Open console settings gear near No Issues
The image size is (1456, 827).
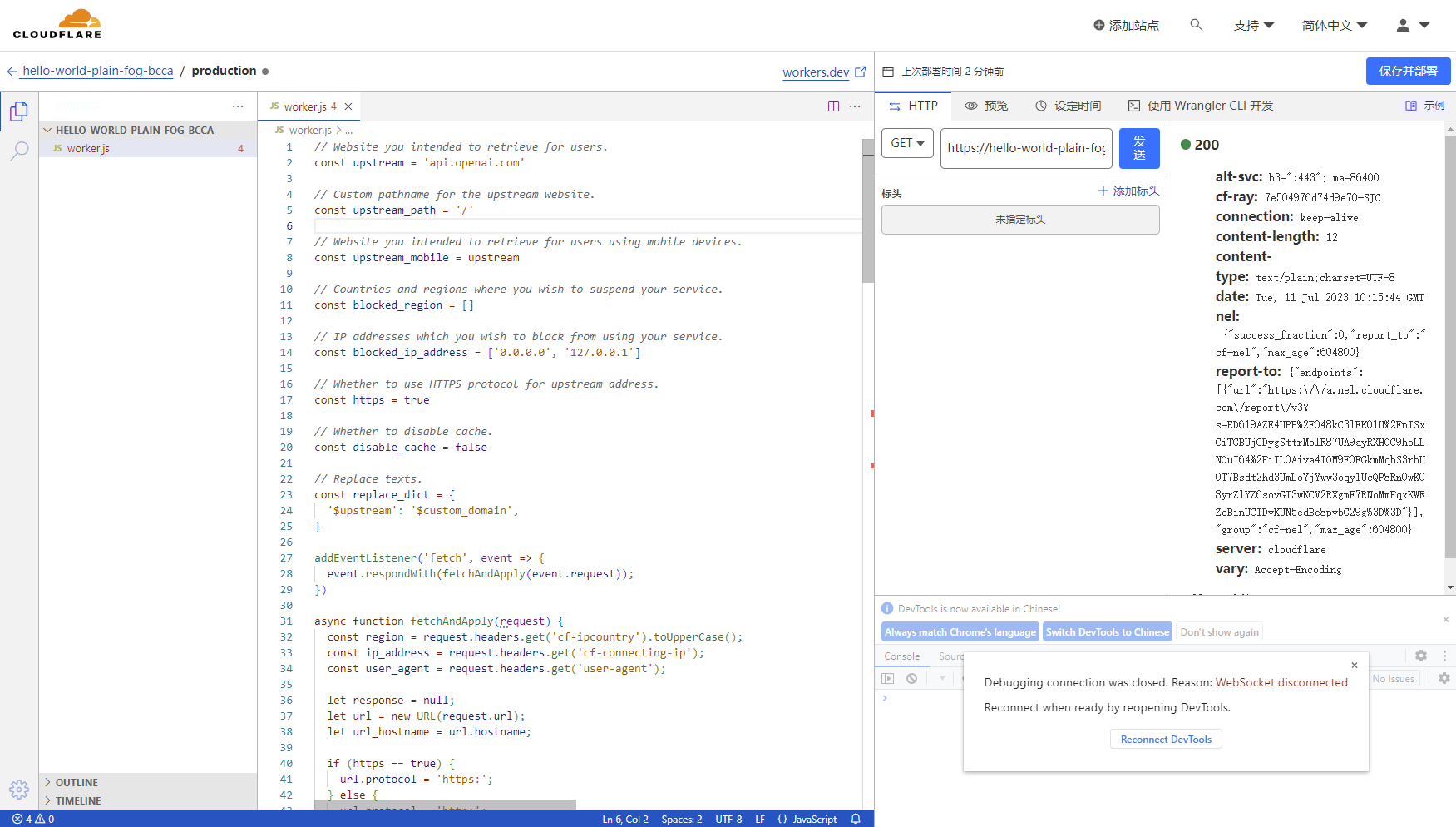click(1444, 678)
